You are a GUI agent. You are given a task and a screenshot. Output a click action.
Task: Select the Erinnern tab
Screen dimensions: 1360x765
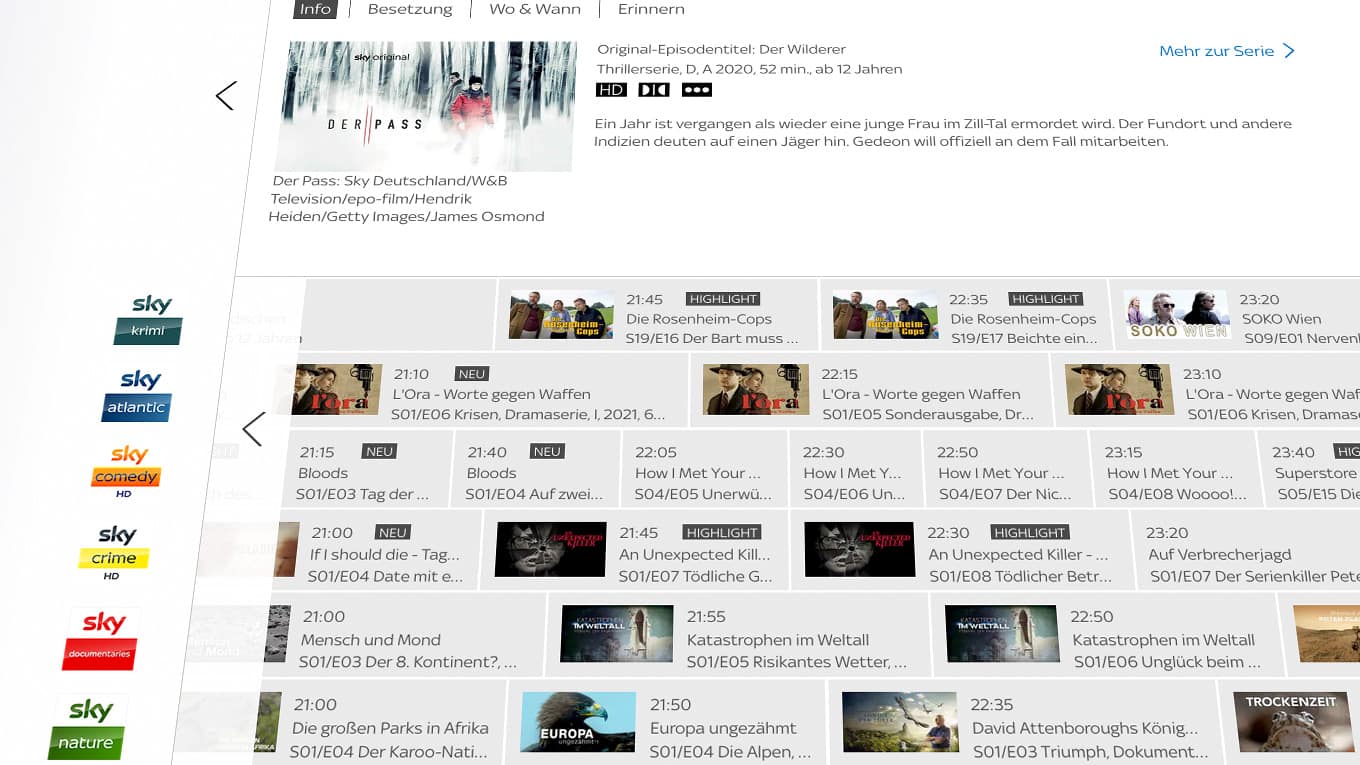point(651,9)
